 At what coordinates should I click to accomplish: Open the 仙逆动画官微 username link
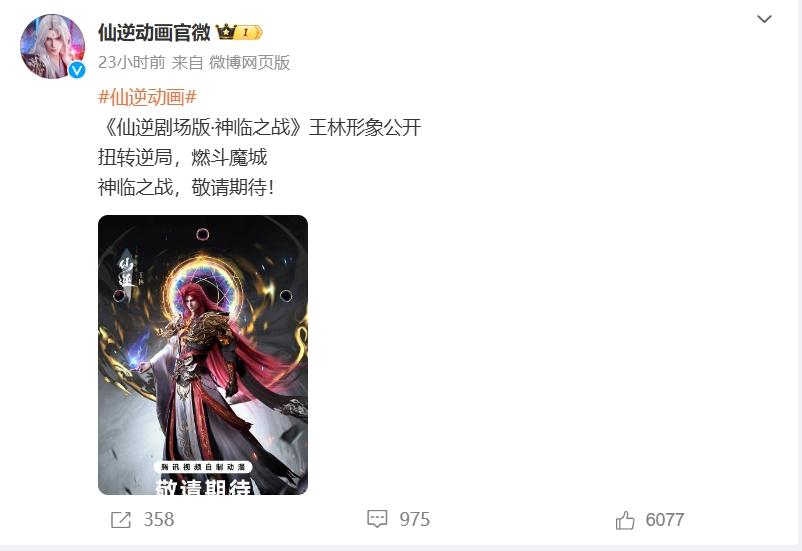click(154, 33)
